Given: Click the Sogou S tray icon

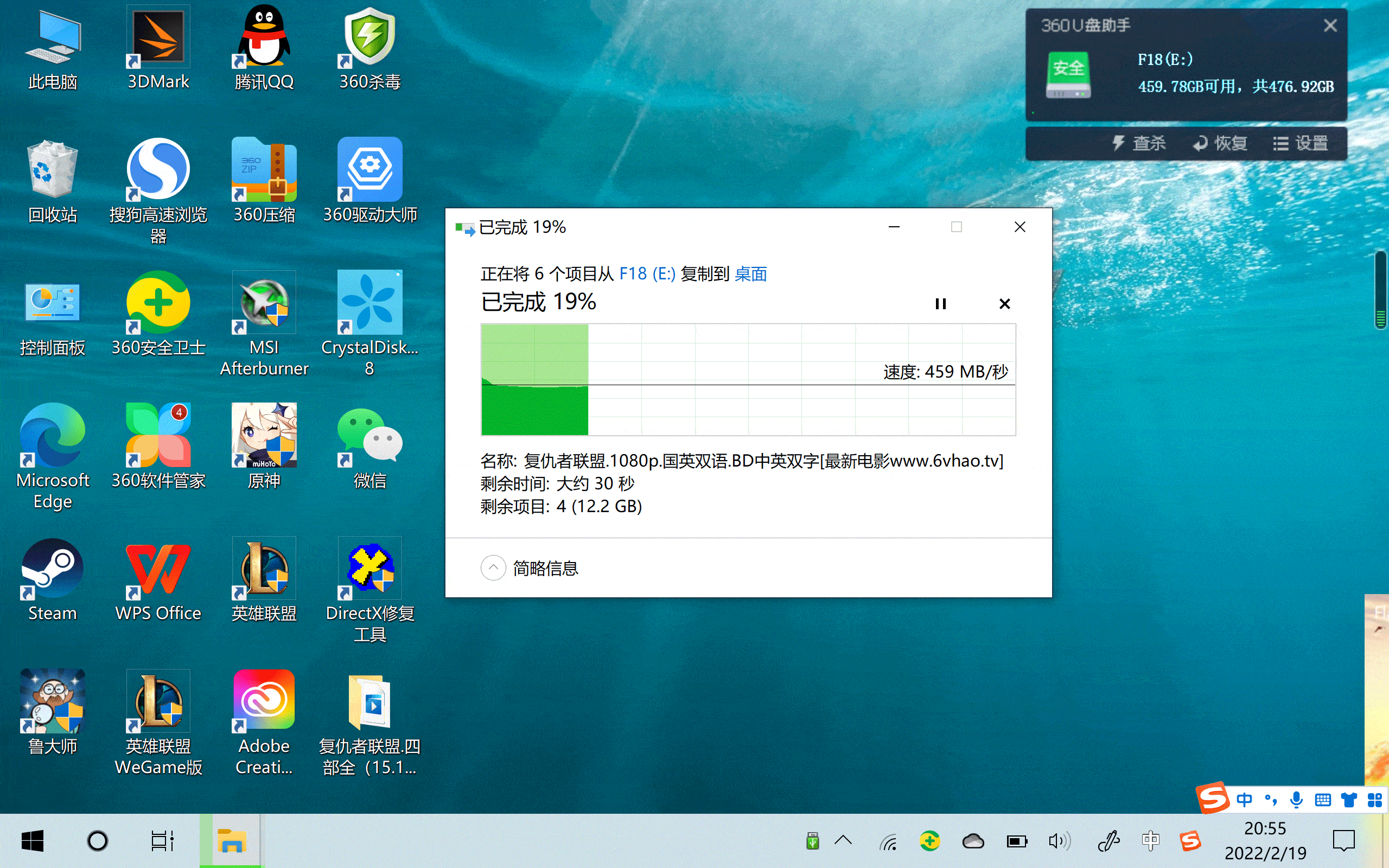Looking at the screenshot, I should coord(1190,841).
